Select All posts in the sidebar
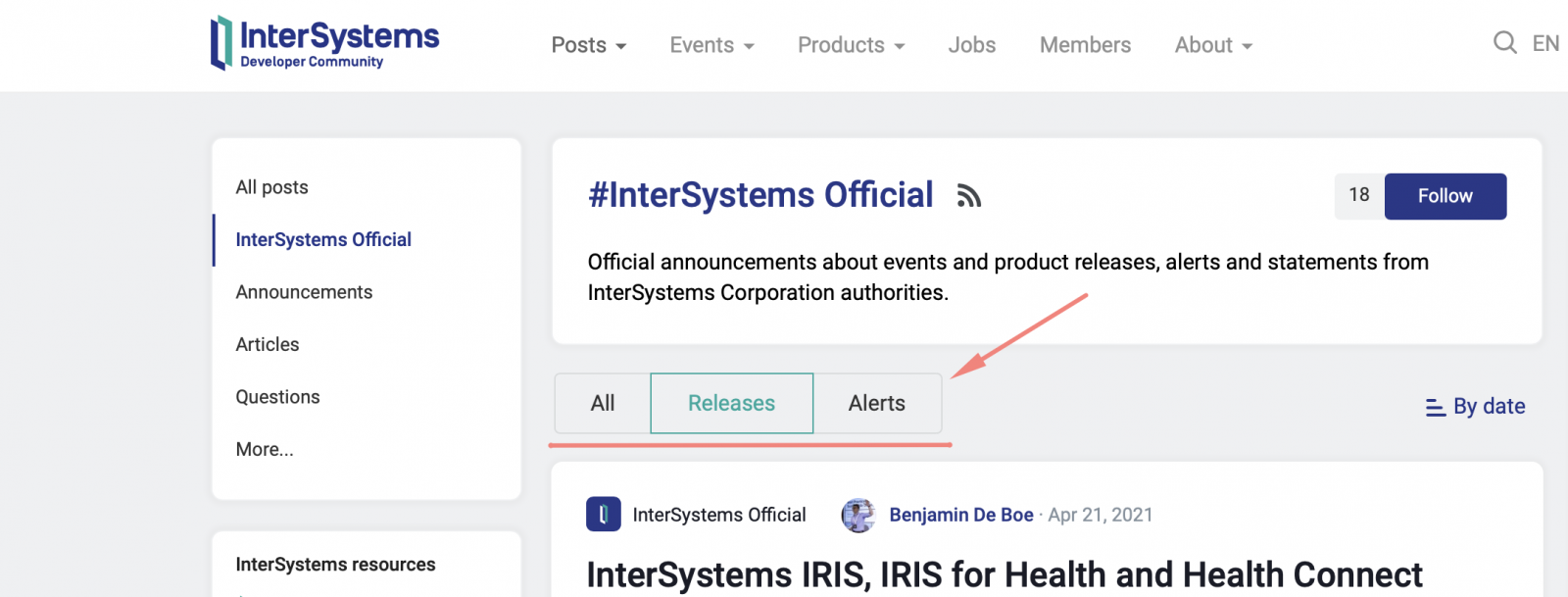 pos(271,187)
